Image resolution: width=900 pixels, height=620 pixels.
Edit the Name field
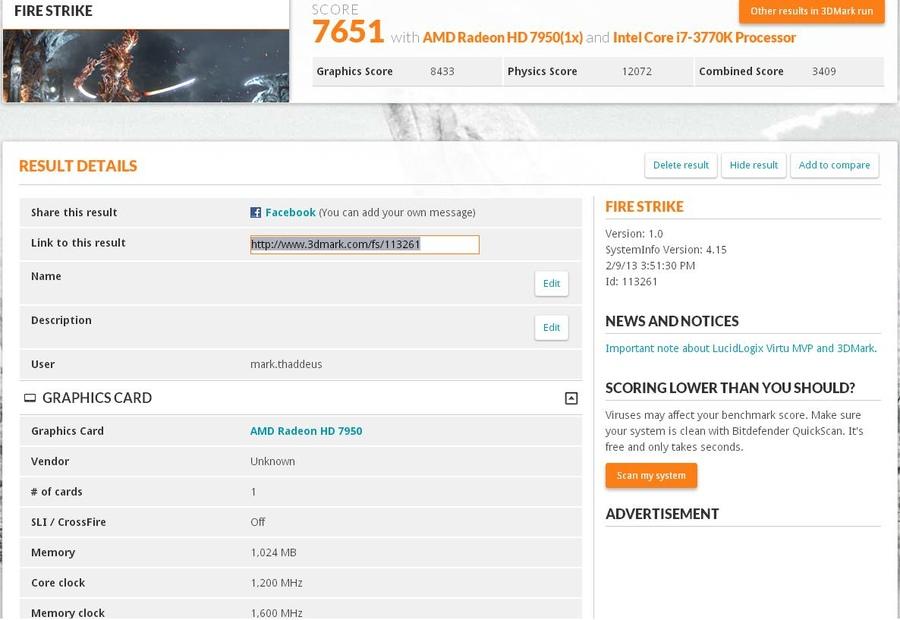coord(551,284)
